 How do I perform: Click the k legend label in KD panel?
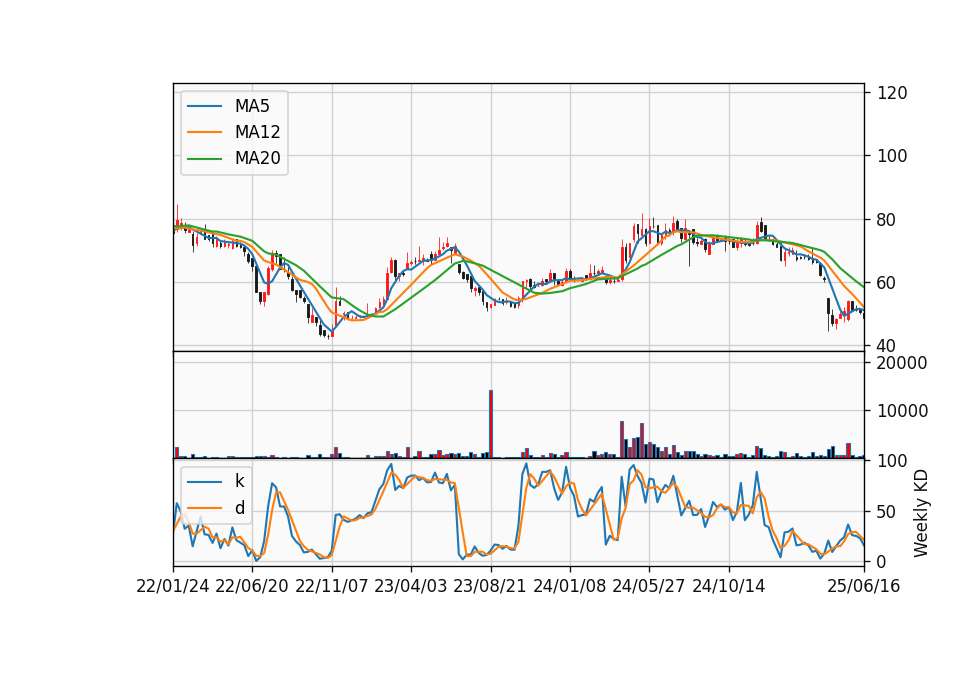click(239, 481)
